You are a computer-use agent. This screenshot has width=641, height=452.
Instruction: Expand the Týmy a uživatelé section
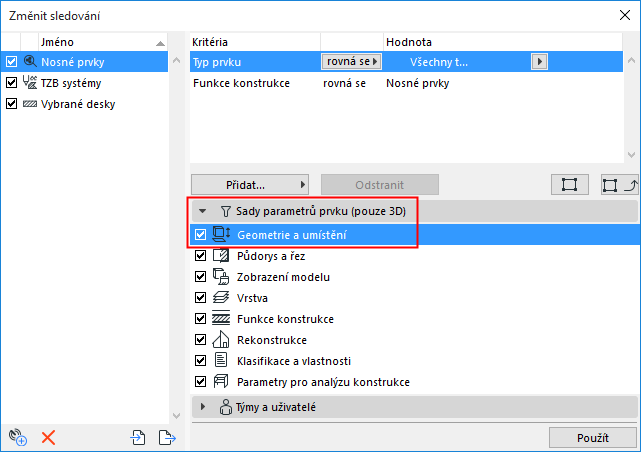(x=203, y=407)
